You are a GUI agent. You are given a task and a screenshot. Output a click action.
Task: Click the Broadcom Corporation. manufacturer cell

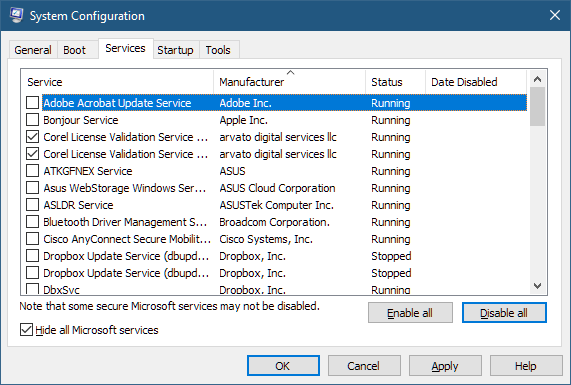click(x=274, y=222)
